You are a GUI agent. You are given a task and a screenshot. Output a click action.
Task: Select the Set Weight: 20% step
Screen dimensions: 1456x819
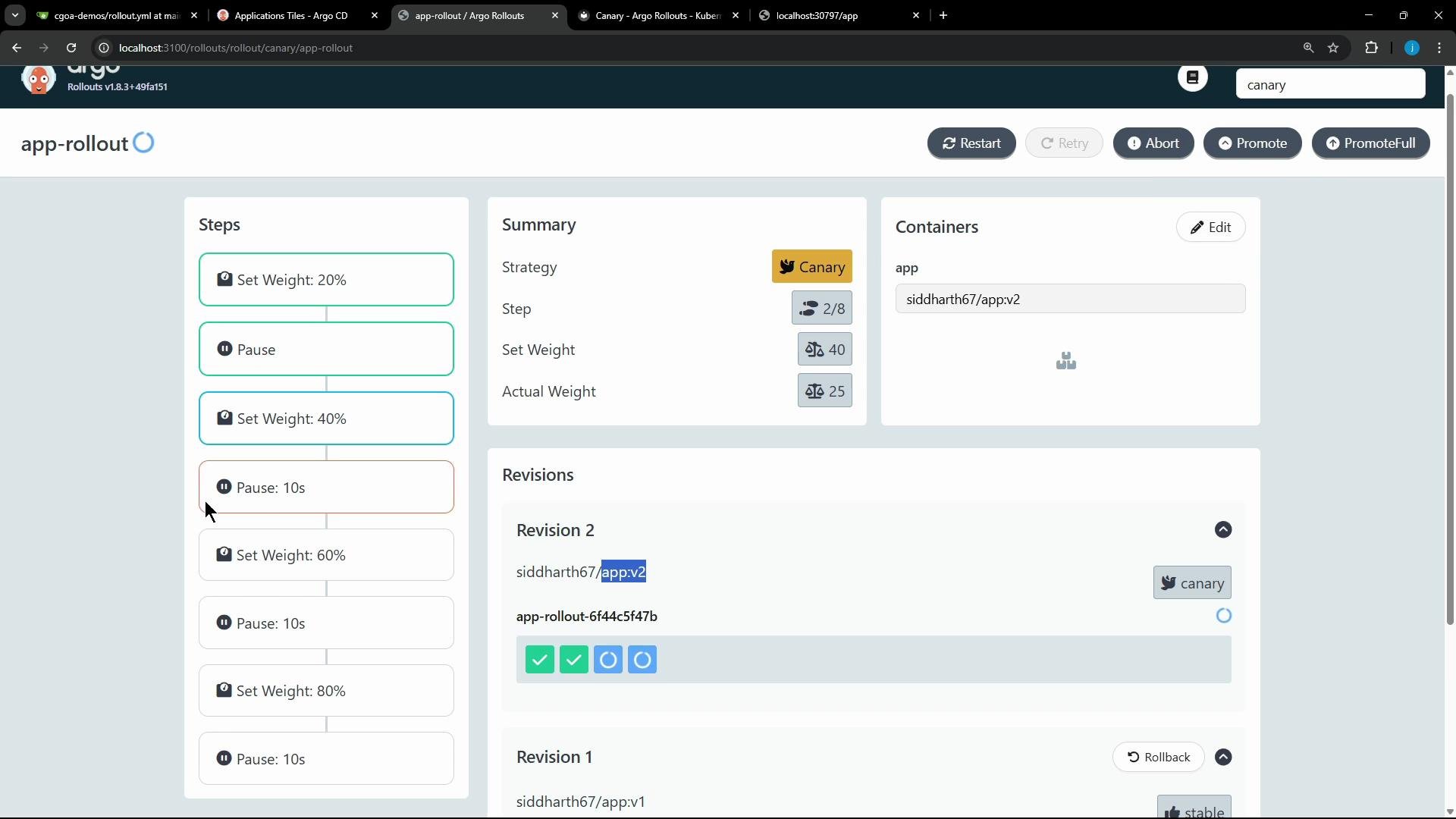326,280
